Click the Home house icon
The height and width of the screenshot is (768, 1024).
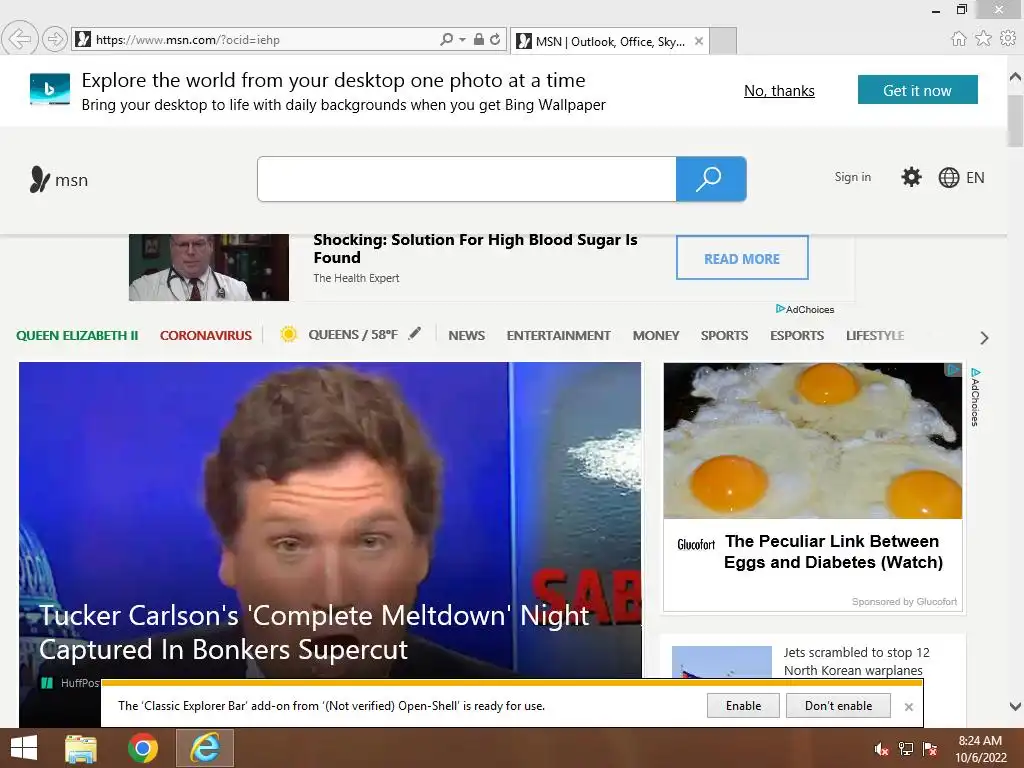(x=958, y=39)
